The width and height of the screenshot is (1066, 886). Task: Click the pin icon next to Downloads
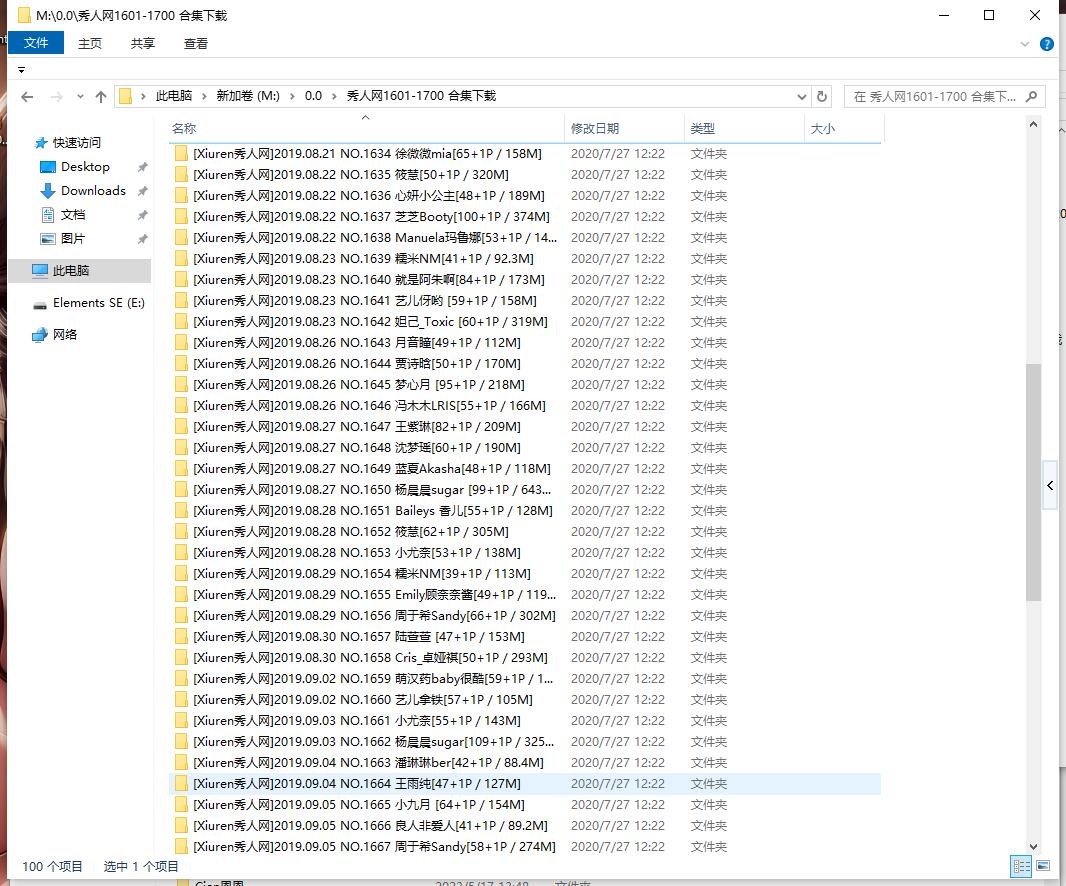[x=142, y=191]
